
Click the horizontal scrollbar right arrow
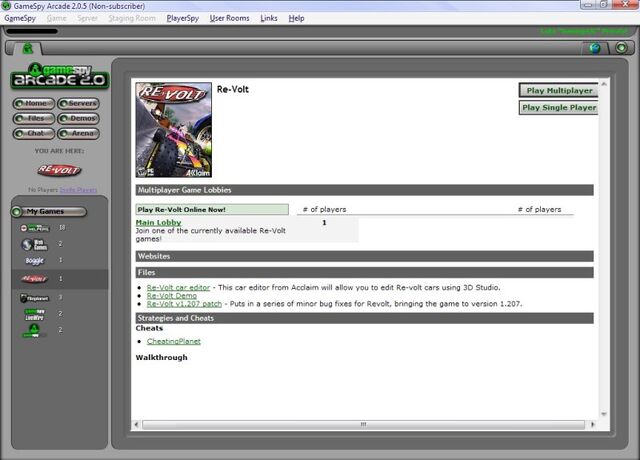tap(592, 424)
